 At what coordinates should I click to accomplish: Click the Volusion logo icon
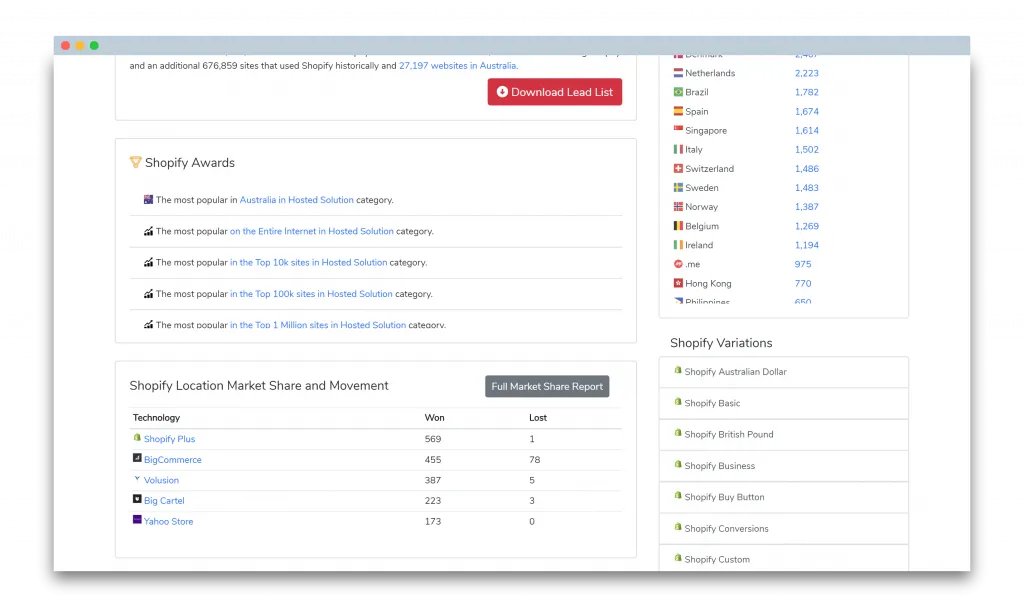click(x=137, y=479)
